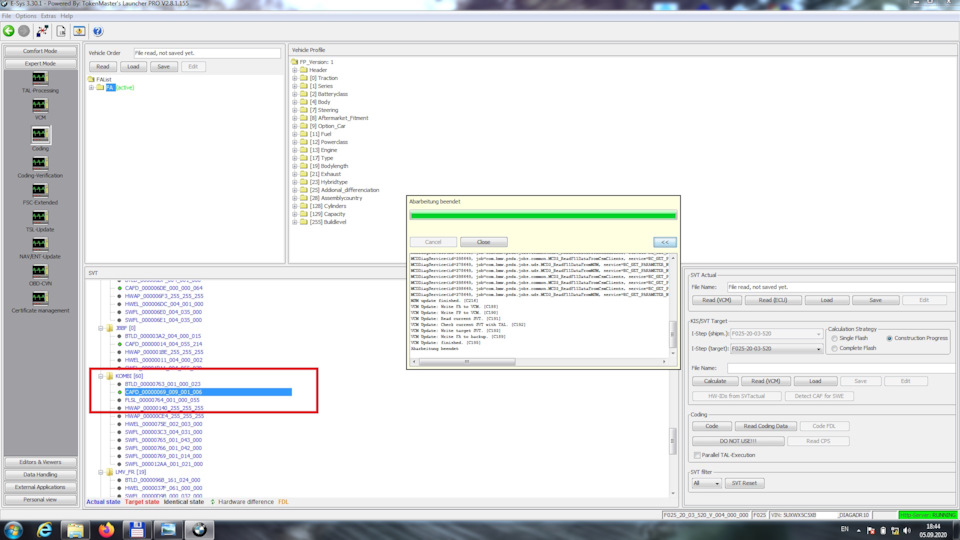Switch to Expert Mode
The width and height of the screenshot is (960, 540).
click(40, 64)
